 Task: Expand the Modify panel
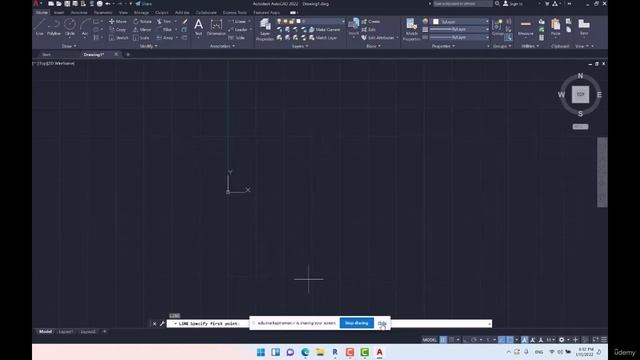(149, 46)
